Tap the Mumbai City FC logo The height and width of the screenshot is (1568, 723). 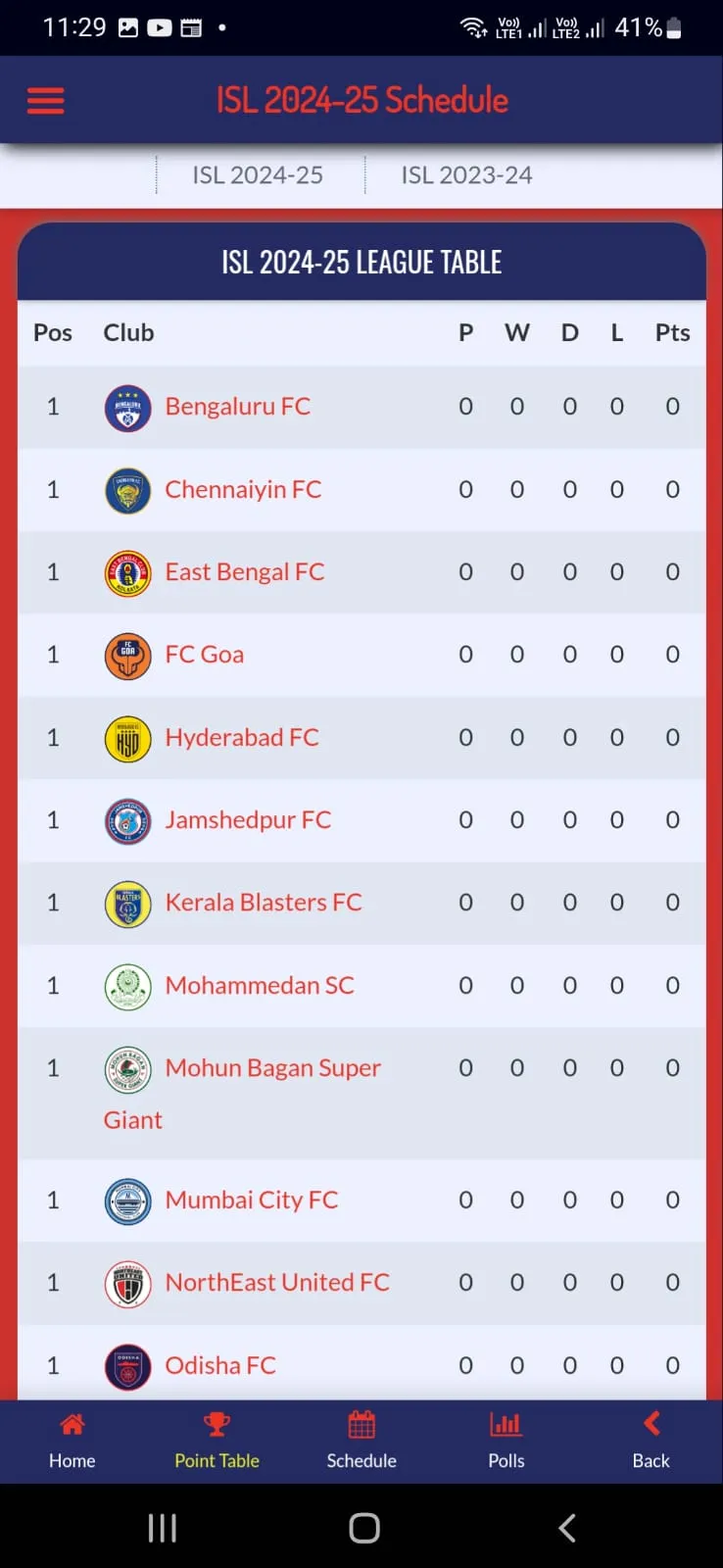coord(127,1201)
